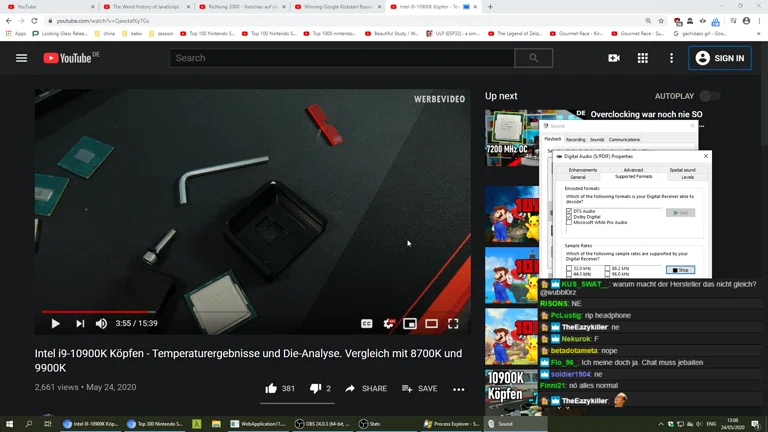Open the YouTube hamburger guide menu
768x432 pixels.
pos(22,58)
